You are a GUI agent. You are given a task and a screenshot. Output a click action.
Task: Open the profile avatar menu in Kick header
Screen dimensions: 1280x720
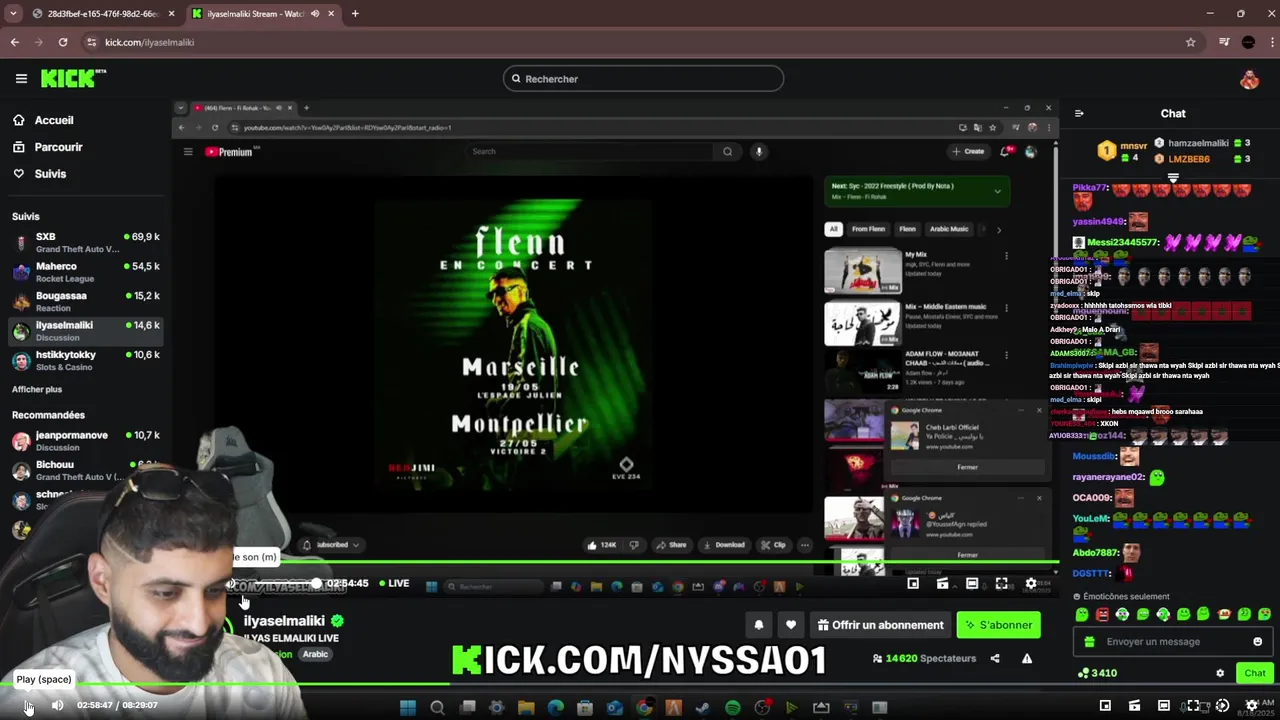pyautogui.click(x=1249, y=79)
